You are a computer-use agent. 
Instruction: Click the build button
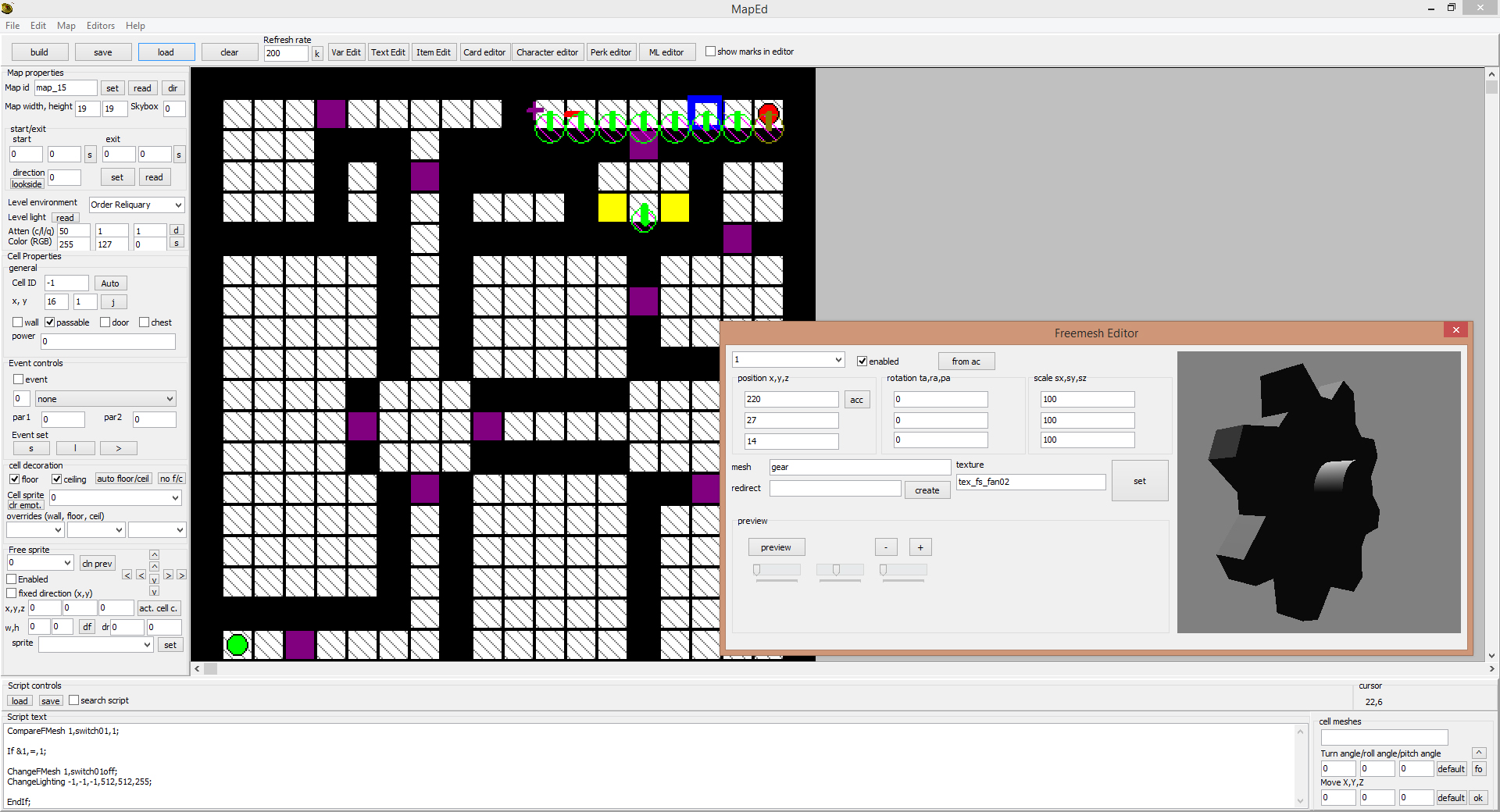(x=40, y=52)
